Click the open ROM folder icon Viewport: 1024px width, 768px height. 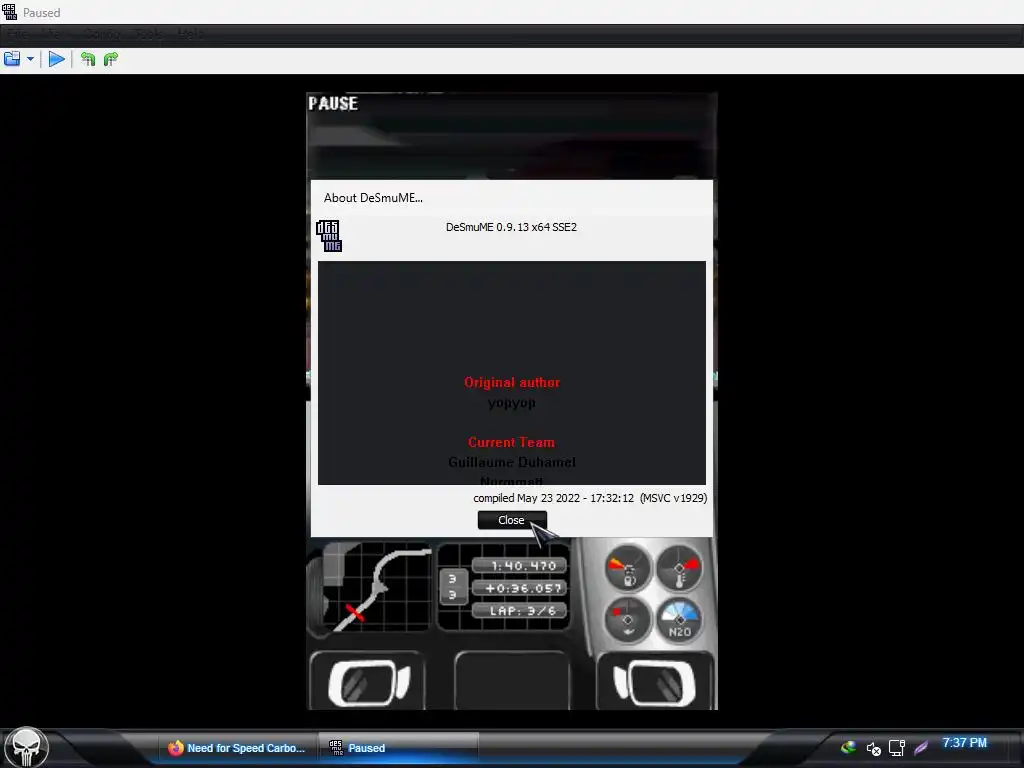[12, 59]
